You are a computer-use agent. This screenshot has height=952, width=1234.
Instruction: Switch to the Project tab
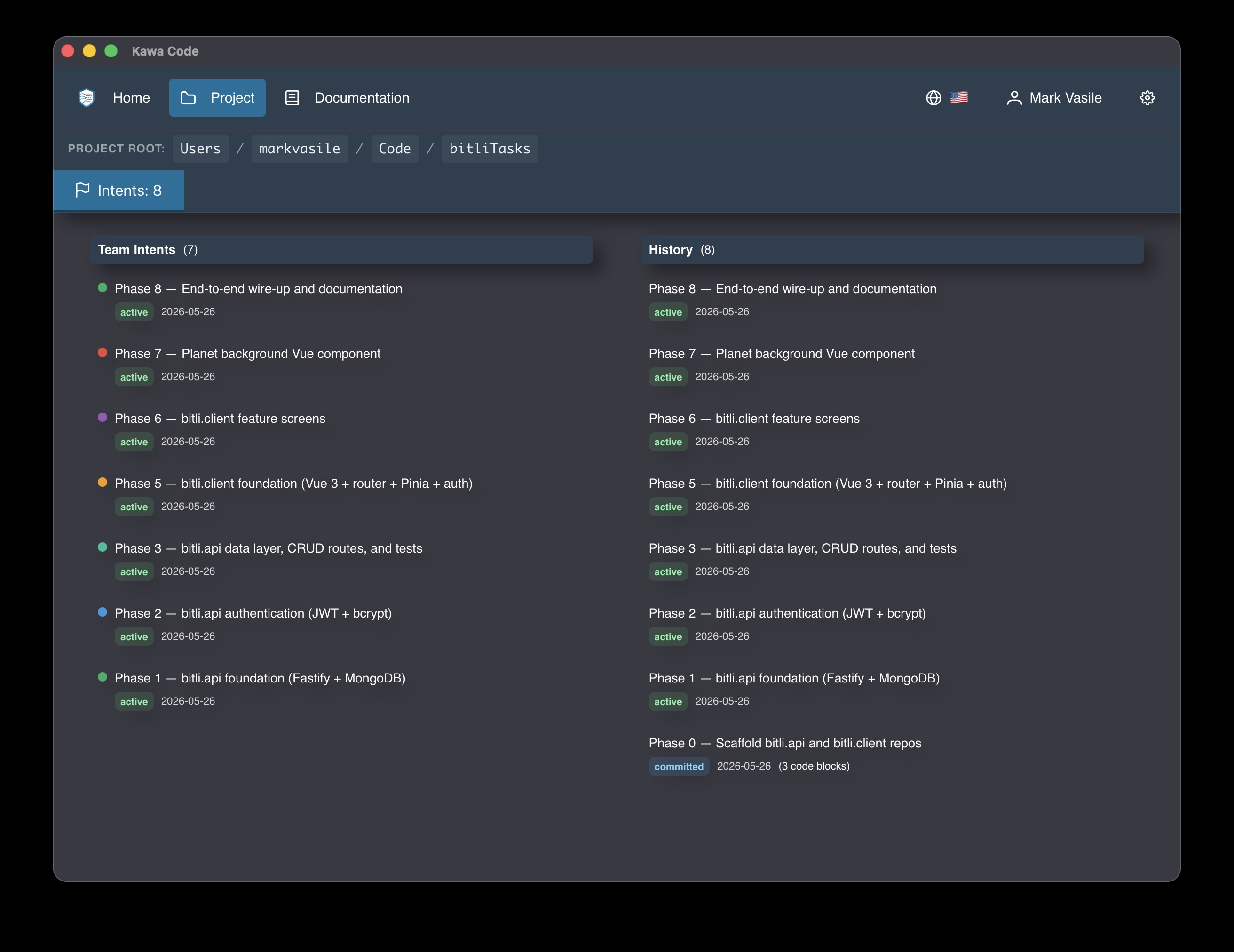(217, 98)
